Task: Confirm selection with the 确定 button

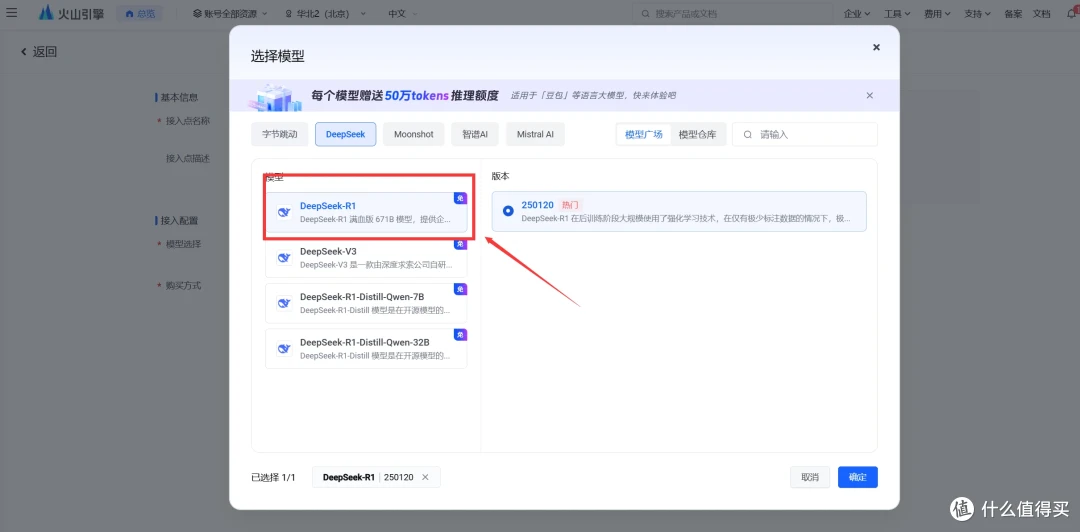Action: click(x=858, y=477)
